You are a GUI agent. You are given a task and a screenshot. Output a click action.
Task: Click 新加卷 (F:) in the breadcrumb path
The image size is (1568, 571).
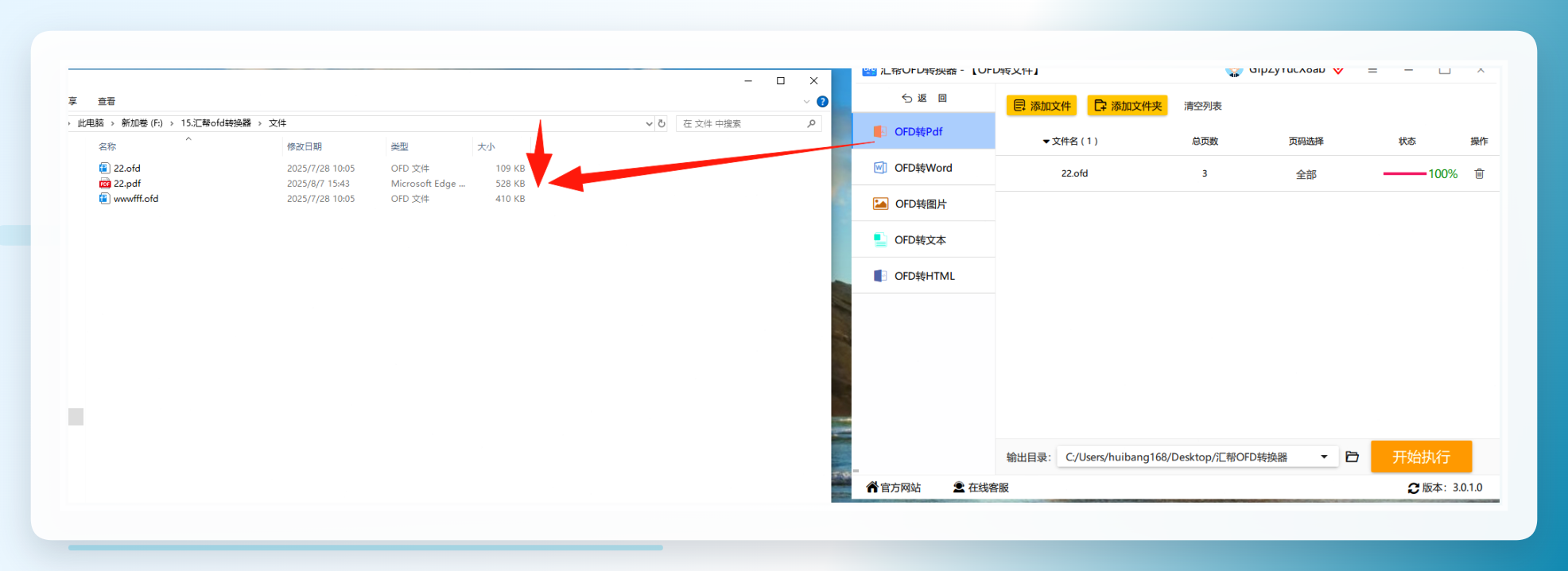(x=142, y=123)
